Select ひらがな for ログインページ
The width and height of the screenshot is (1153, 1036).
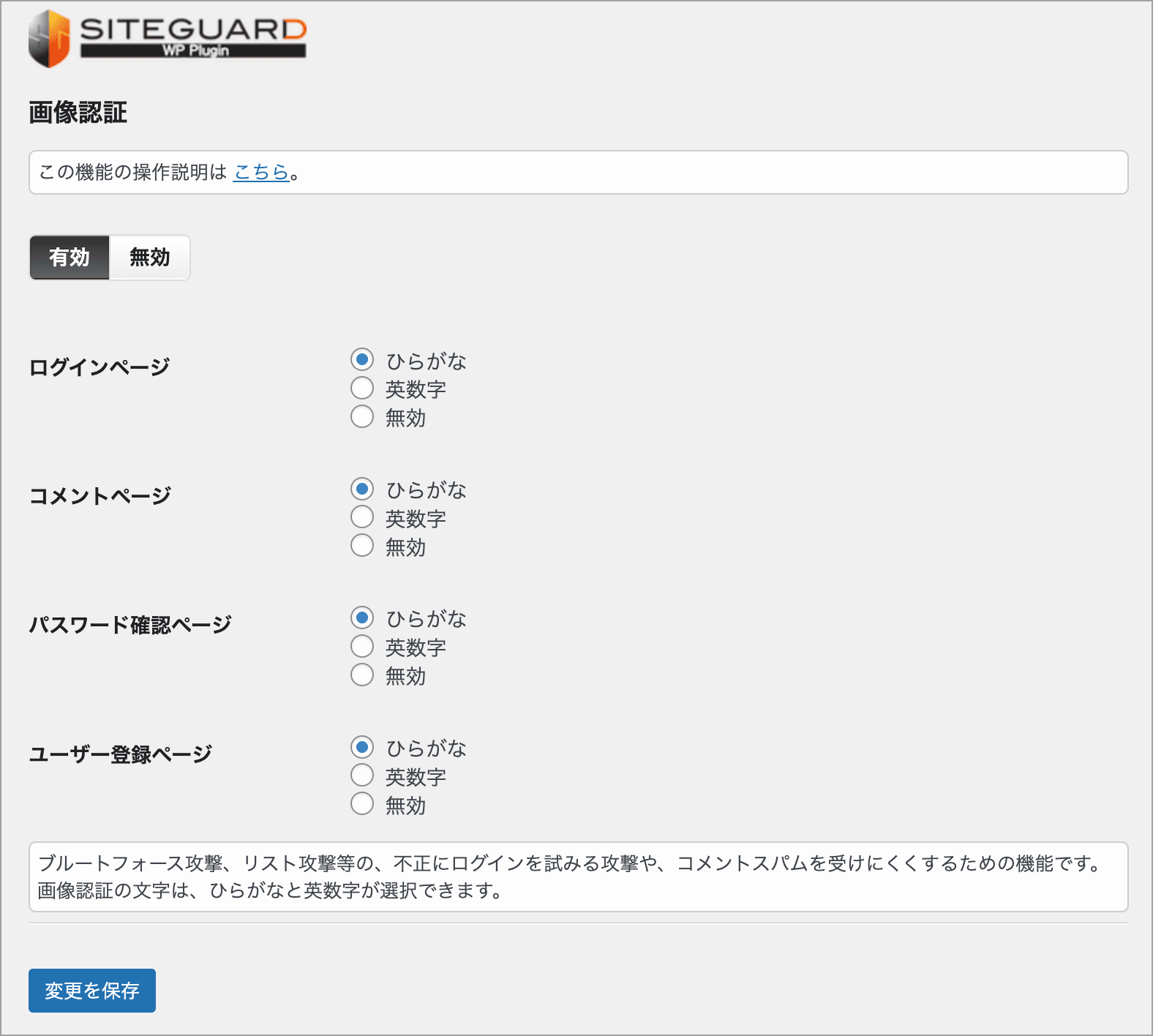pos(362,359)
